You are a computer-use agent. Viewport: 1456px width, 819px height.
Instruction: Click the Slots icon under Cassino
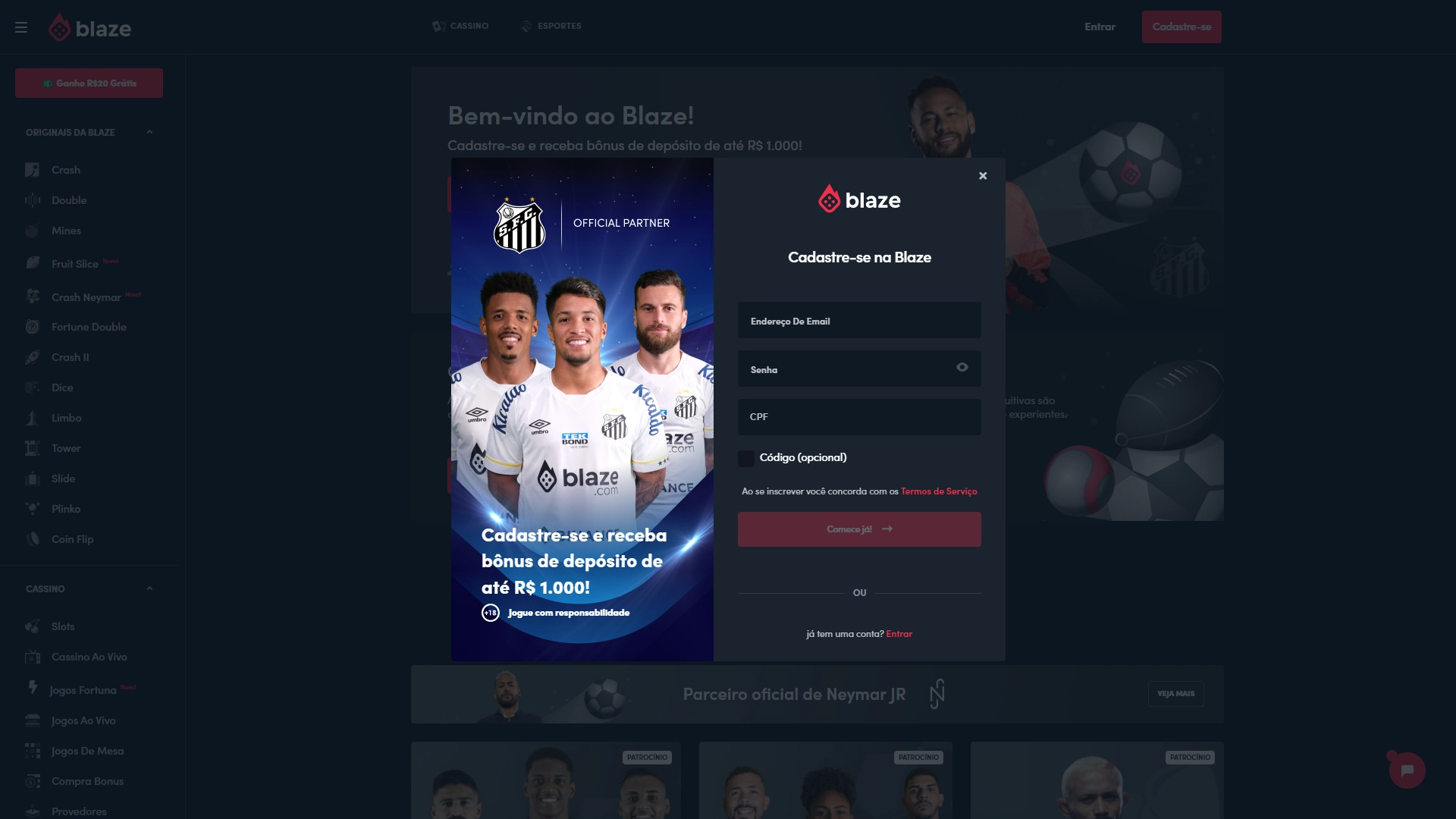tap(33, 626)
